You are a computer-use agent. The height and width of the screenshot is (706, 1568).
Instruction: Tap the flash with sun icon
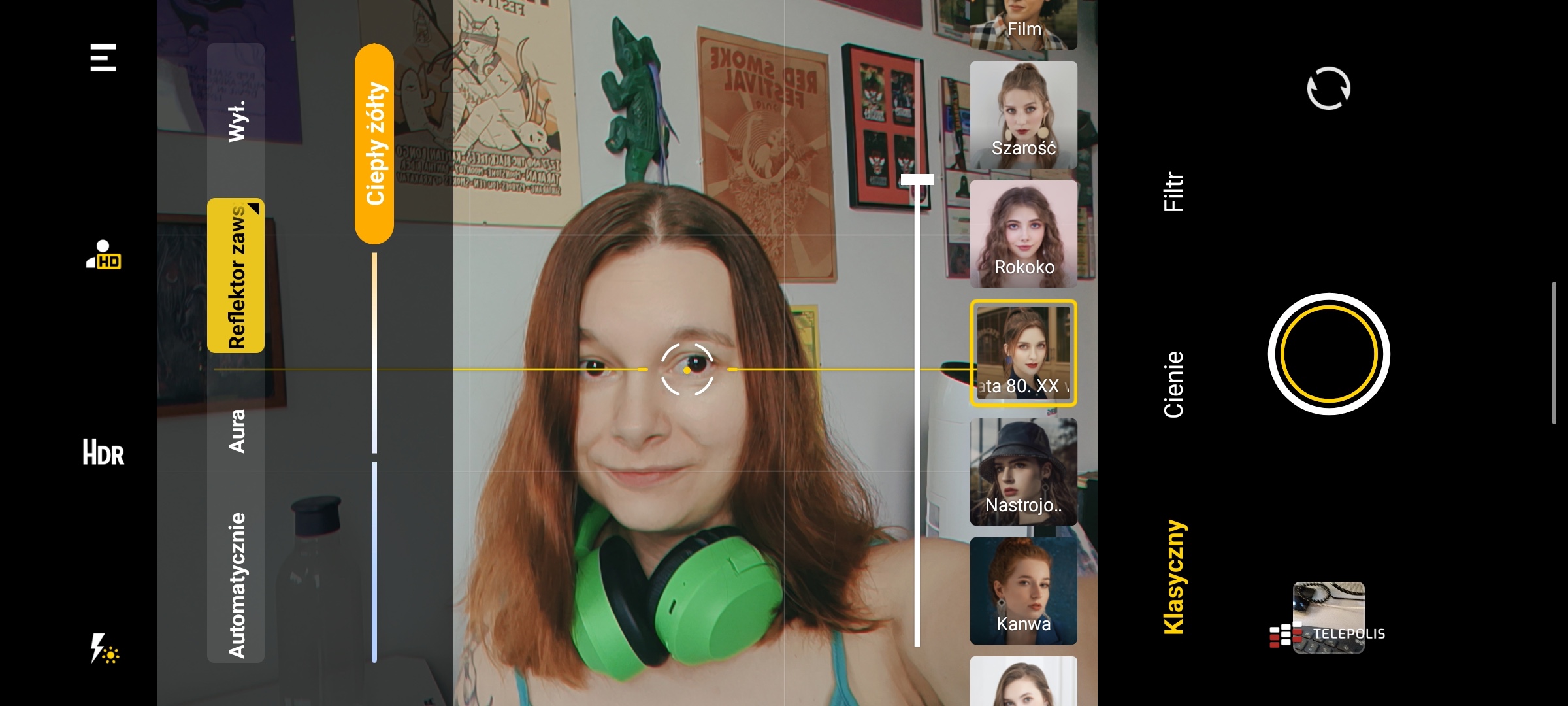click(x=104, y=648)
